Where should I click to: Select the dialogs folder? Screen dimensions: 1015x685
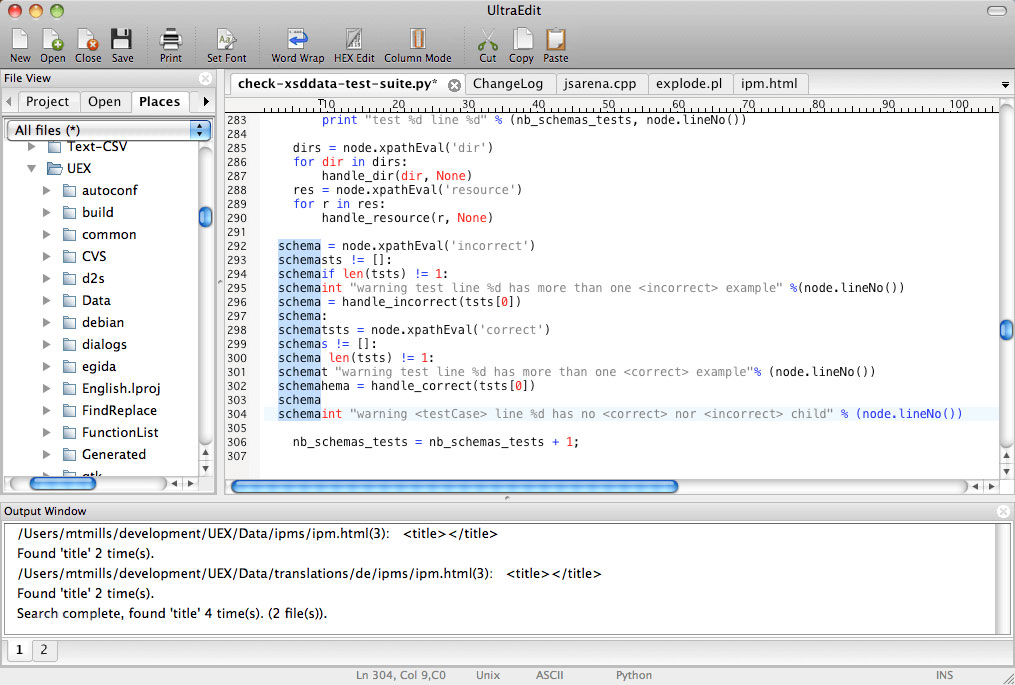pos(104,344)
